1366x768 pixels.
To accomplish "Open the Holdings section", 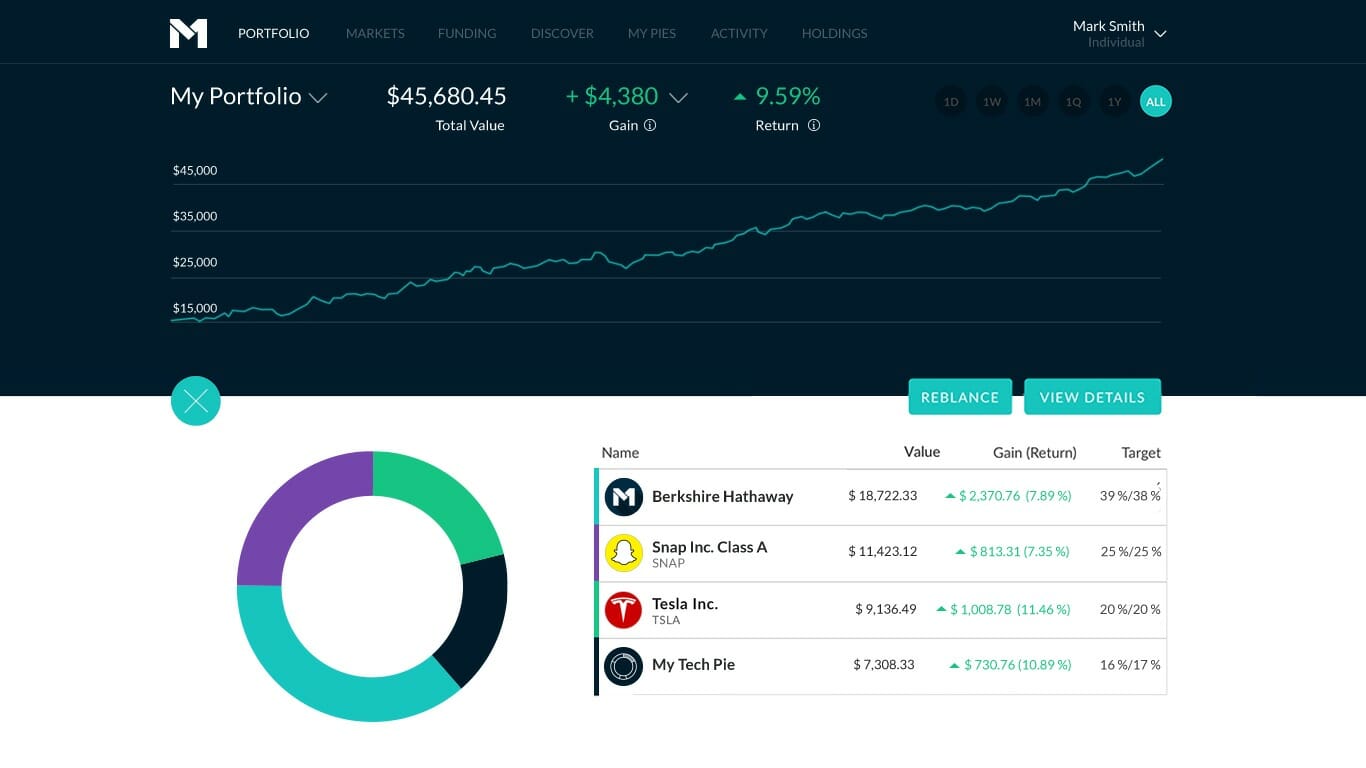I will click(x=834, y=33).
